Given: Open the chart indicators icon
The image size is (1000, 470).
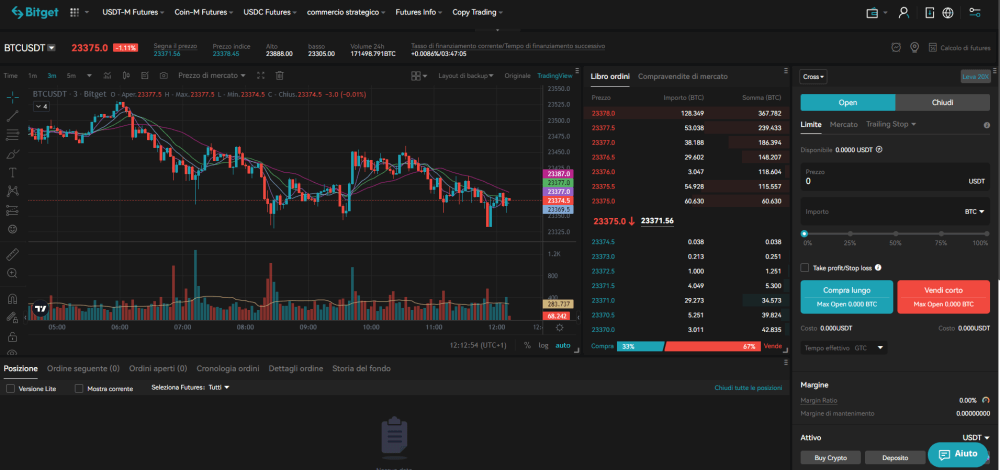Looking at the screenshot, I should (108, 75).
